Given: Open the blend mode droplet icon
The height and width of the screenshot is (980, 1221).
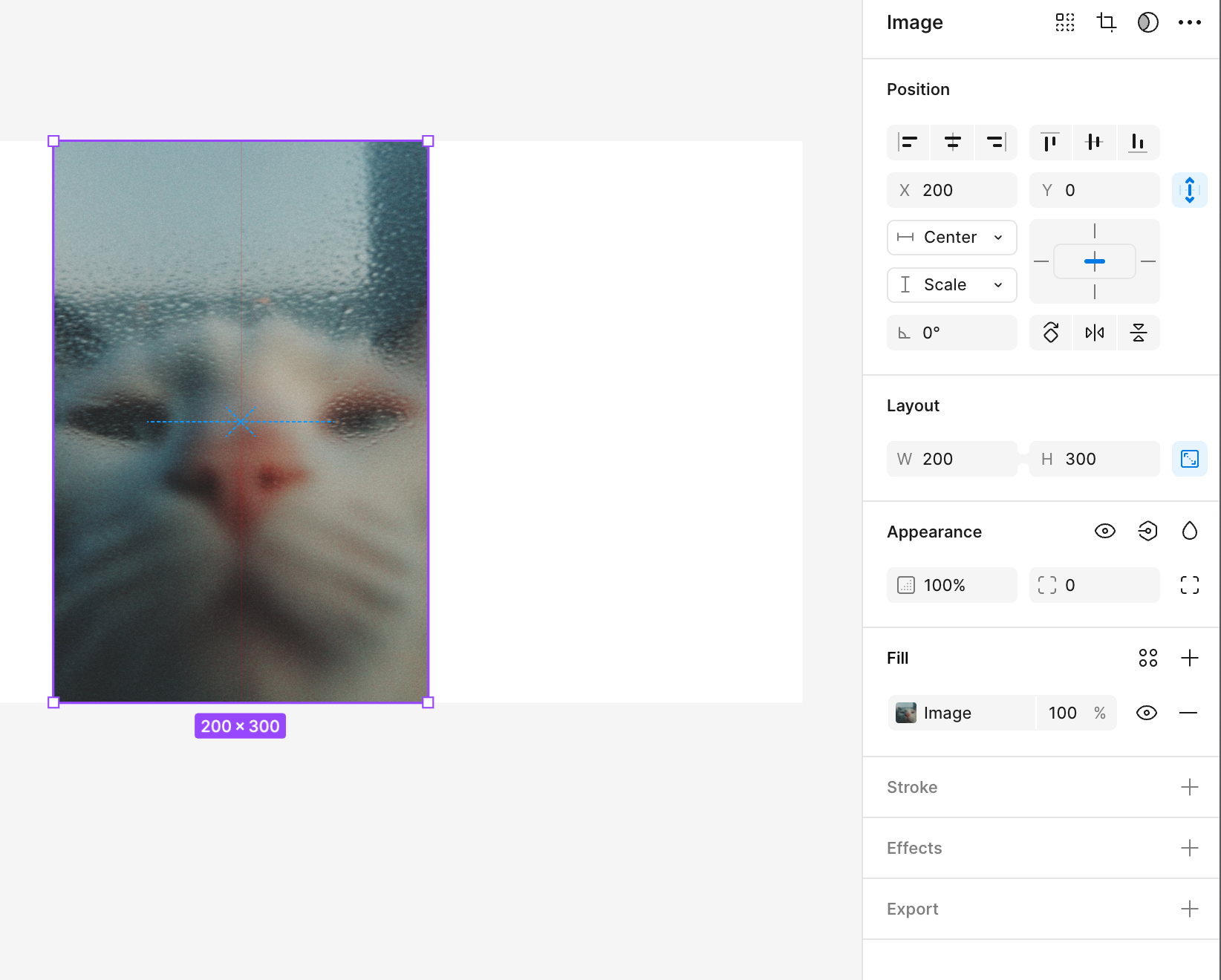Looking at the screenshot, I should pos(1190,531).
